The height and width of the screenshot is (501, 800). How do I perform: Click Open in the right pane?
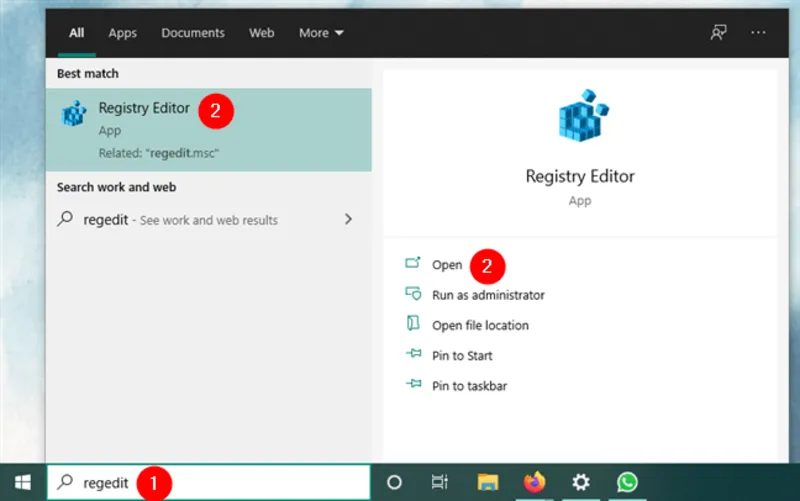447,265
